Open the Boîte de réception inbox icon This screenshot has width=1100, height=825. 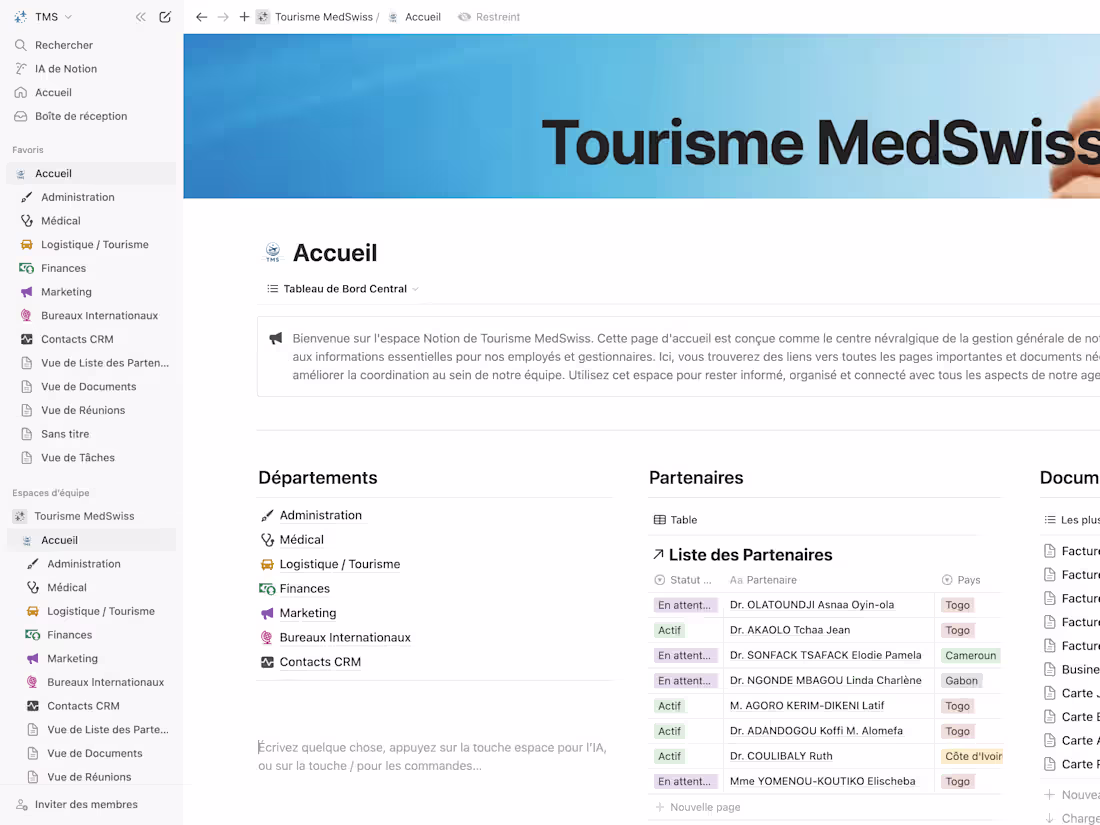tap(20, 116)
